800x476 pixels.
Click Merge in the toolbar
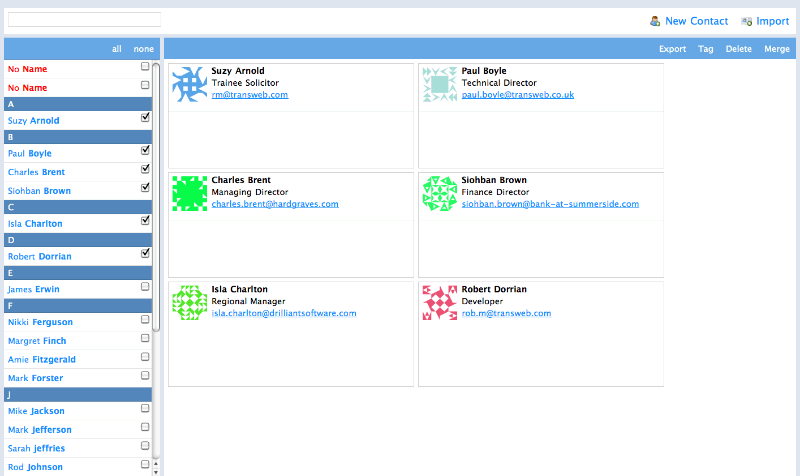coord(777,49)
